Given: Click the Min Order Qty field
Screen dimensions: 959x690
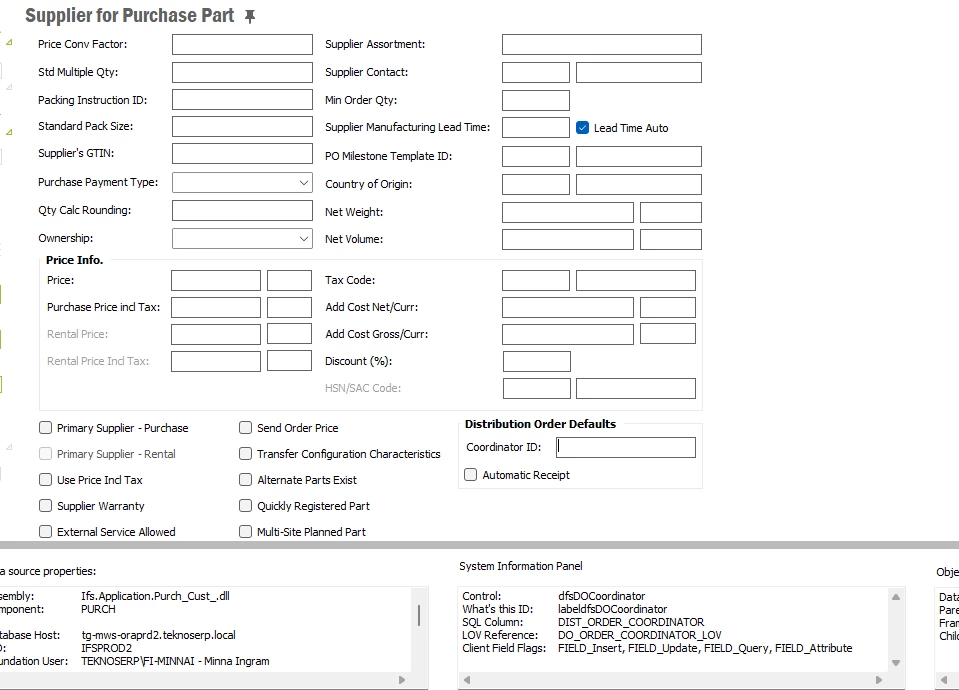Looking at the screenshot, I should click(x=536, y=100).
